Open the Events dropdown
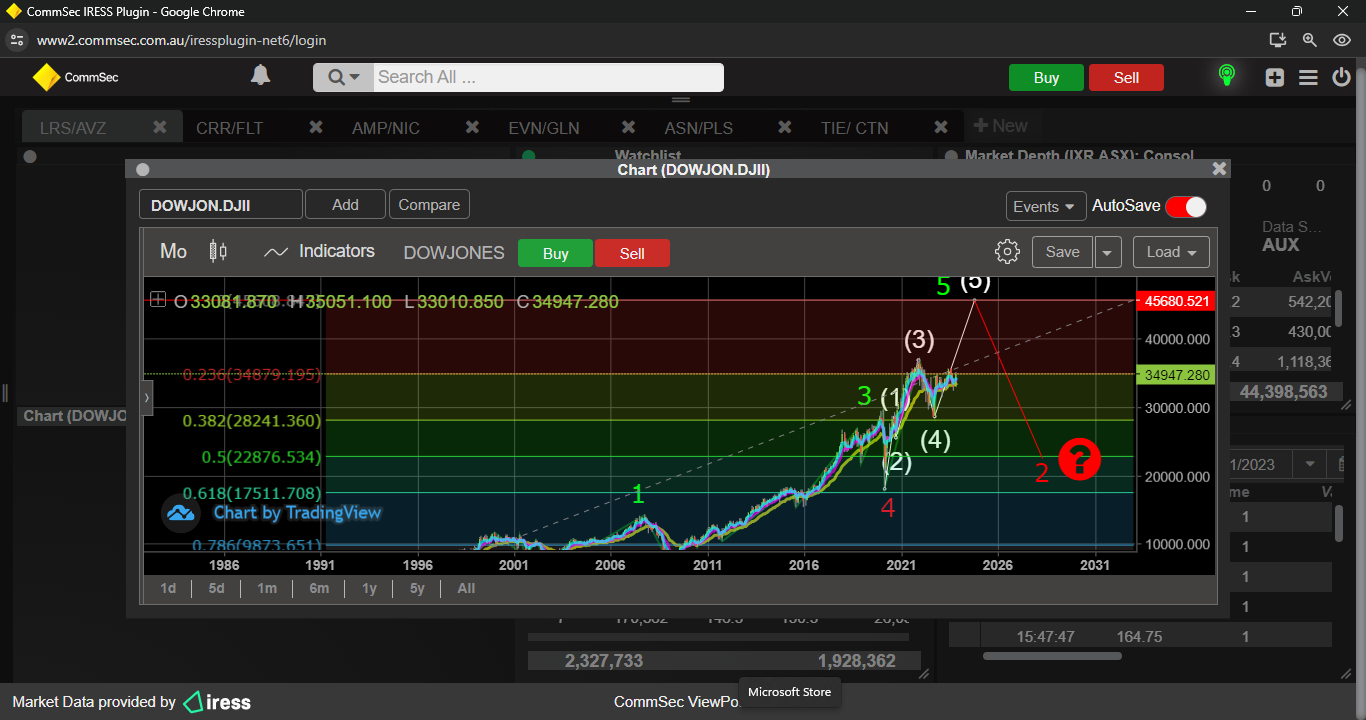 [1046, 206]
